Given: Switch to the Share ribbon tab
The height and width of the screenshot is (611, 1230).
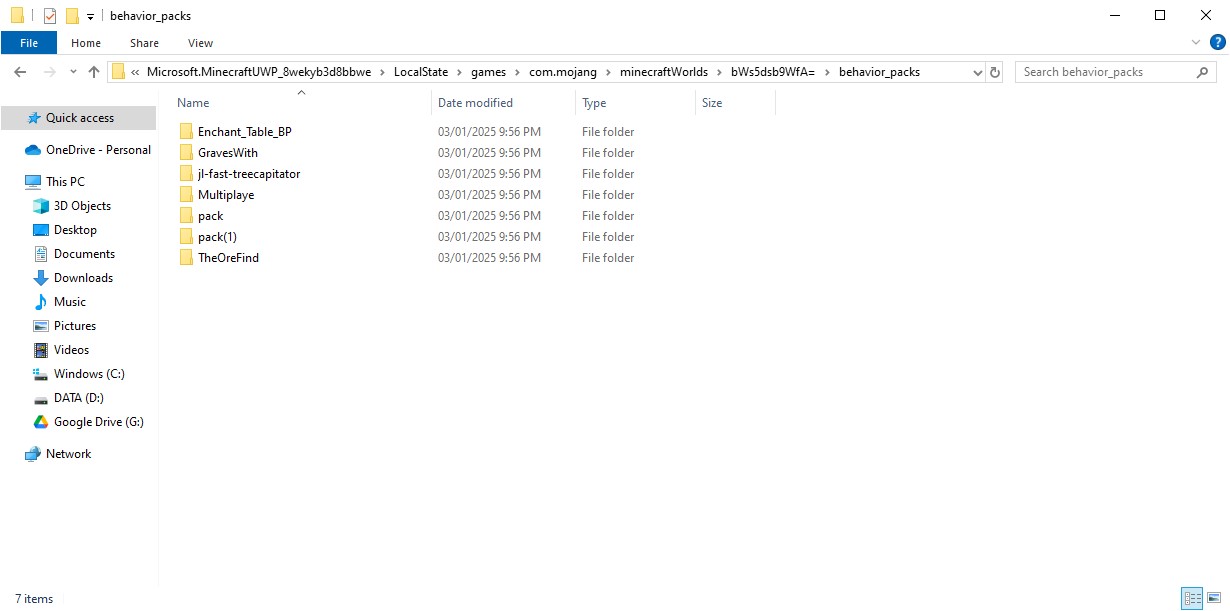Looking at the screenshot, I should pos(144,43).
